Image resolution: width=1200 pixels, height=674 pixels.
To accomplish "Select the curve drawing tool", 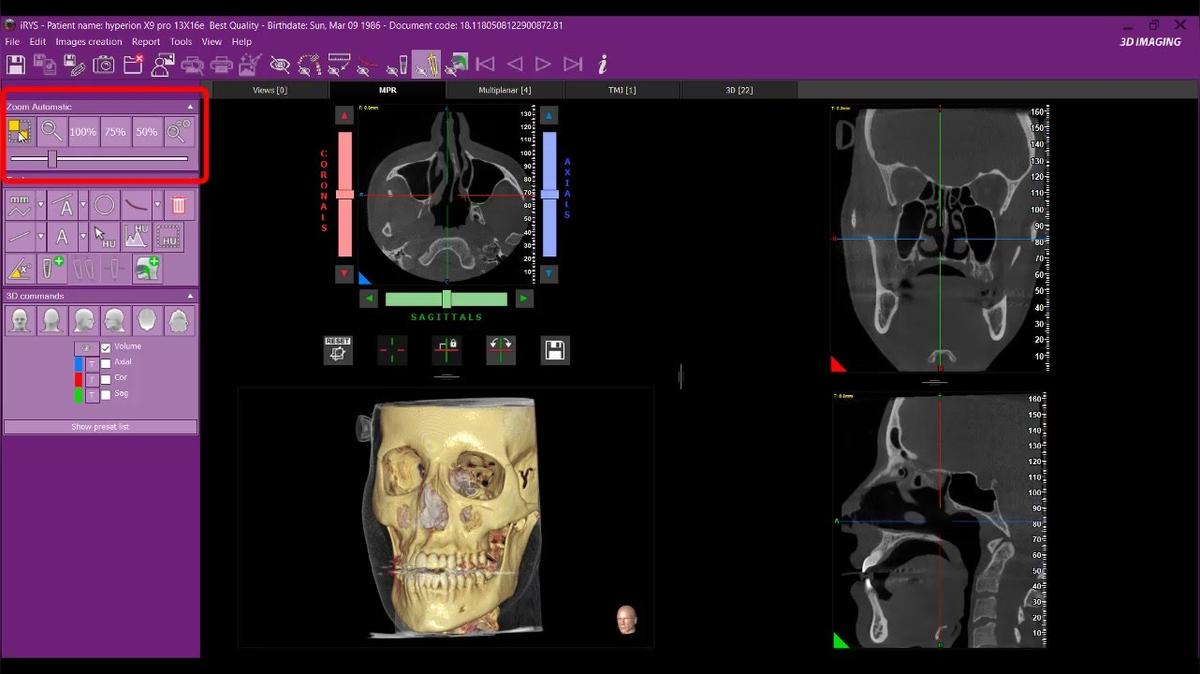I will (x=136, y=206).
